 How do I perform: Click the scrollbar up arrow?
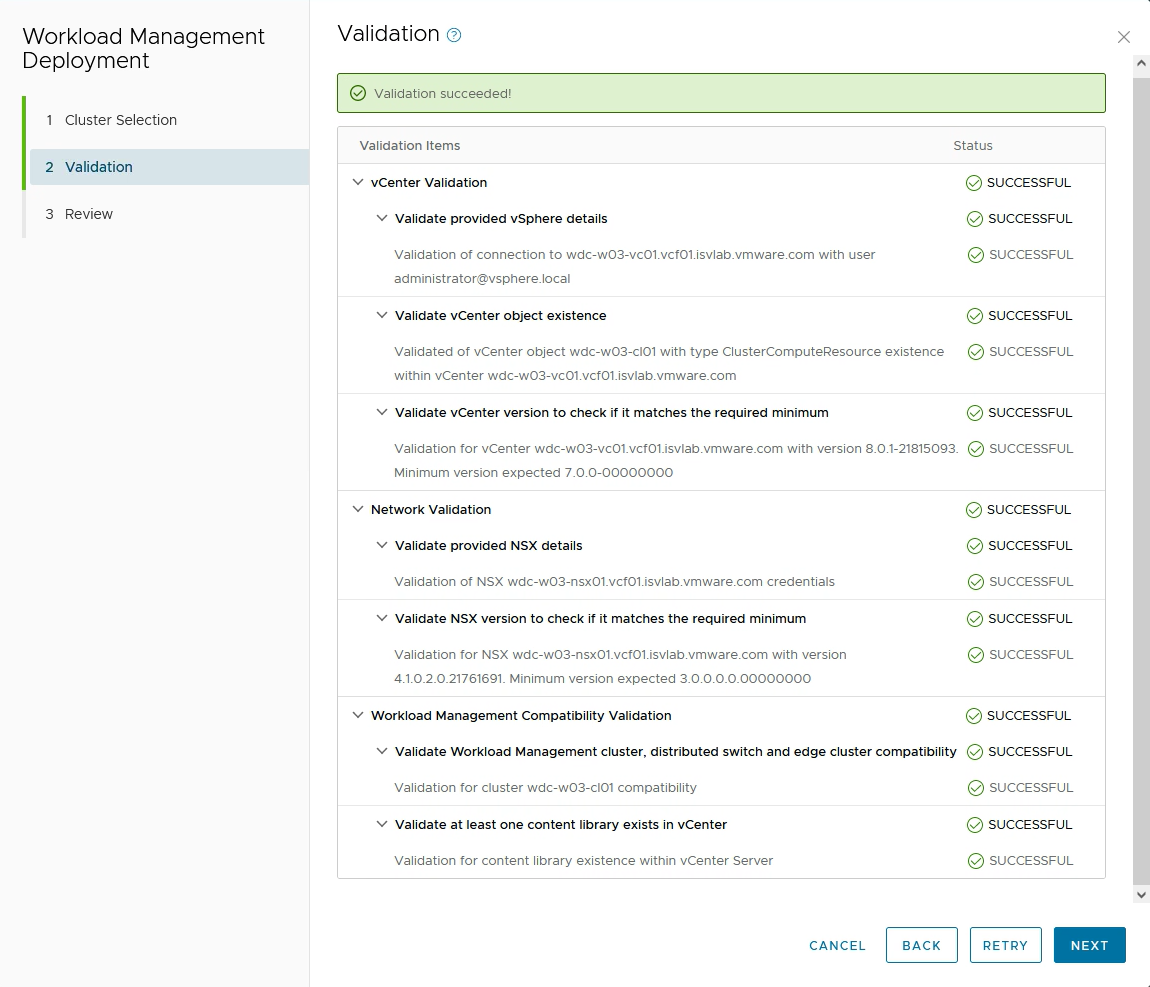click(x=1140, y=63)
